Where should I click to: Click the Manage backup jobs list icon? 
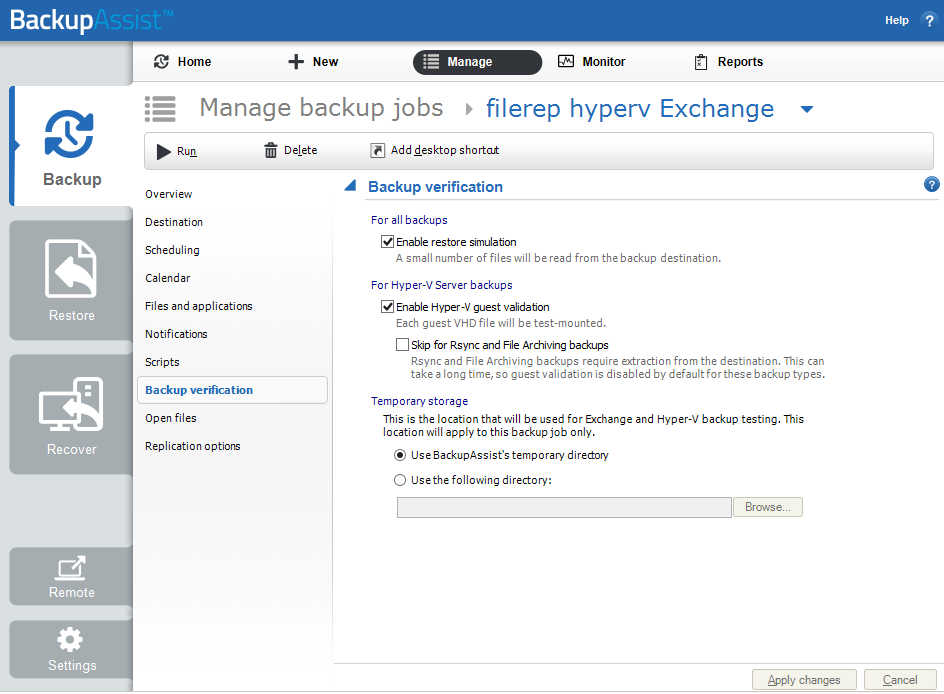pyautogui.click(x=160, y=109)
